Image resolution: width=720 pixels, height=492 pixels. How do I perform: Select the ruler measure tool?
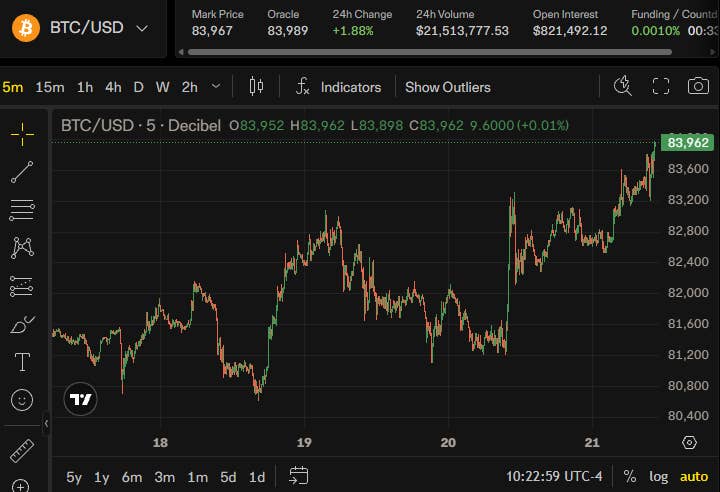[x=22, y=451]
